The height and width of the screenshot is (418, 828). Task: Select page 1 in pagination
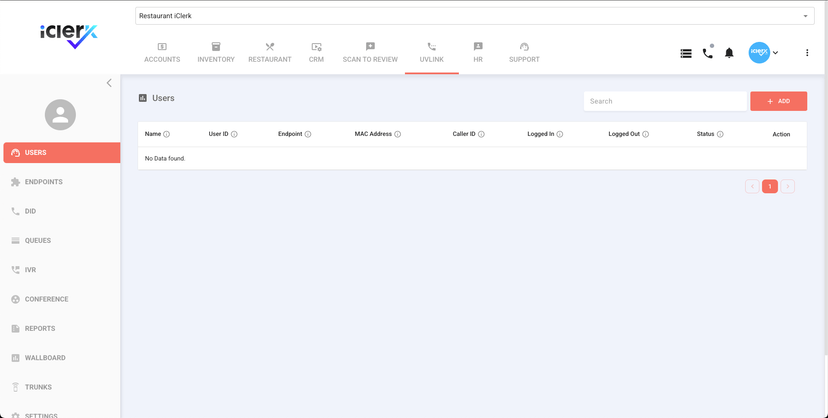pyautogui.click(x=770, y=186)
